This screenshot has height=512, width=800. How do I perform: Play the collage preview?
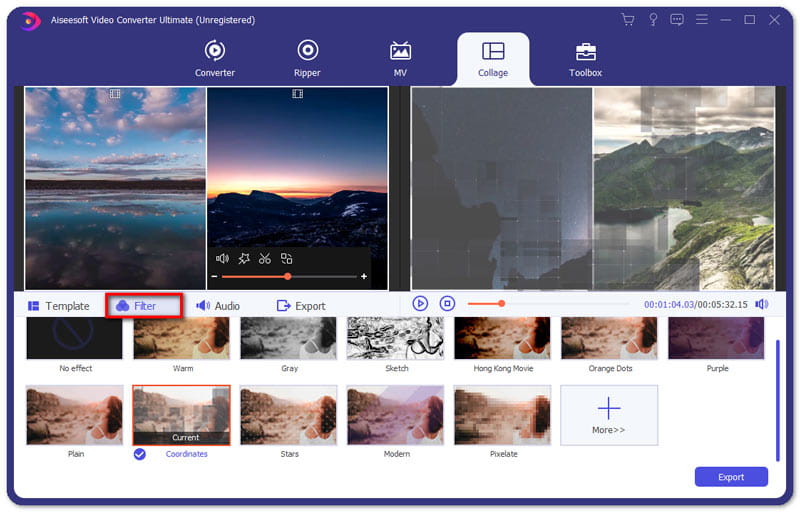point(420,304)
